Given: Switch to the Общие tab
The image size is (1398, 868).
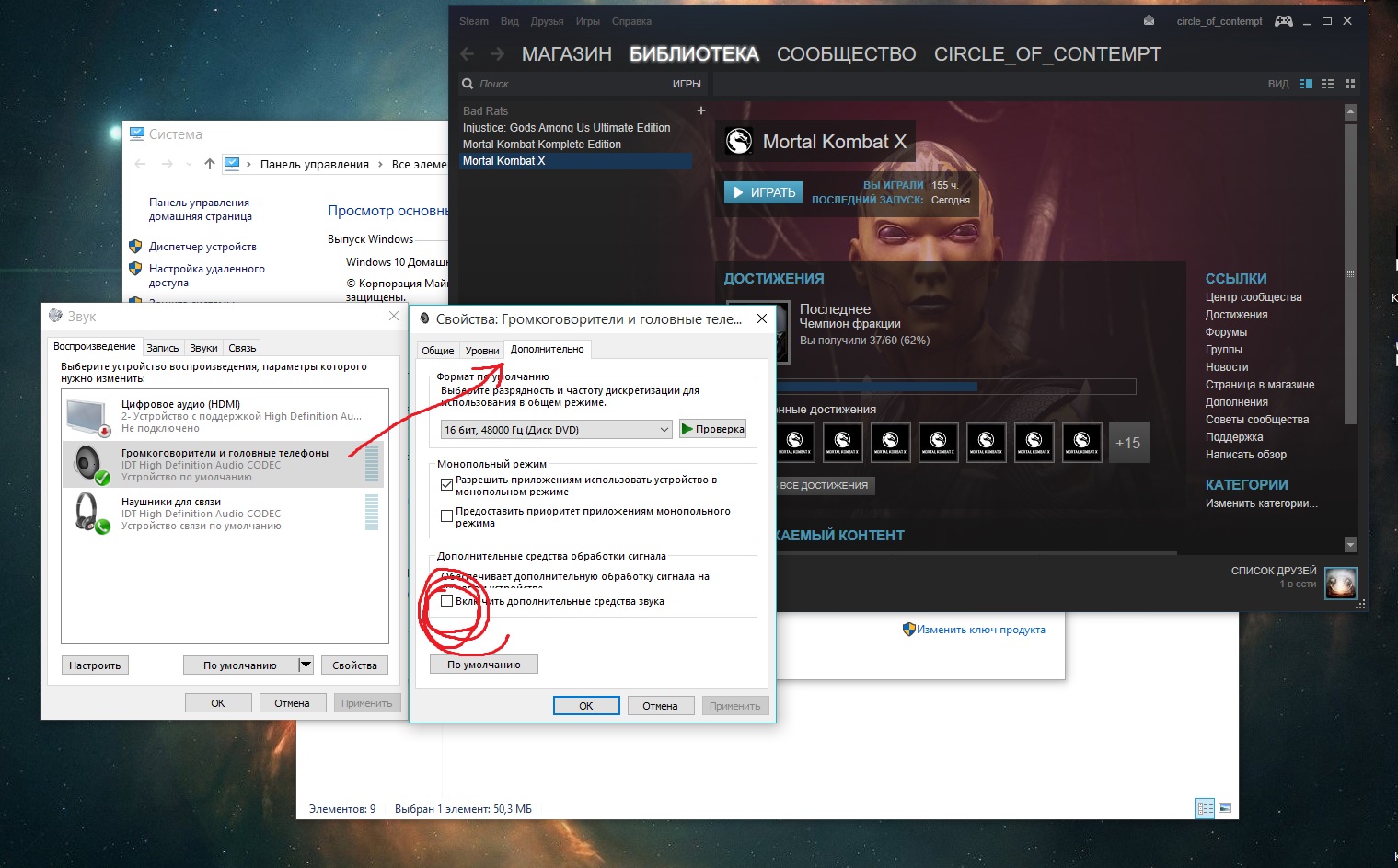Looking at the screenshot, I should (438, 351).
